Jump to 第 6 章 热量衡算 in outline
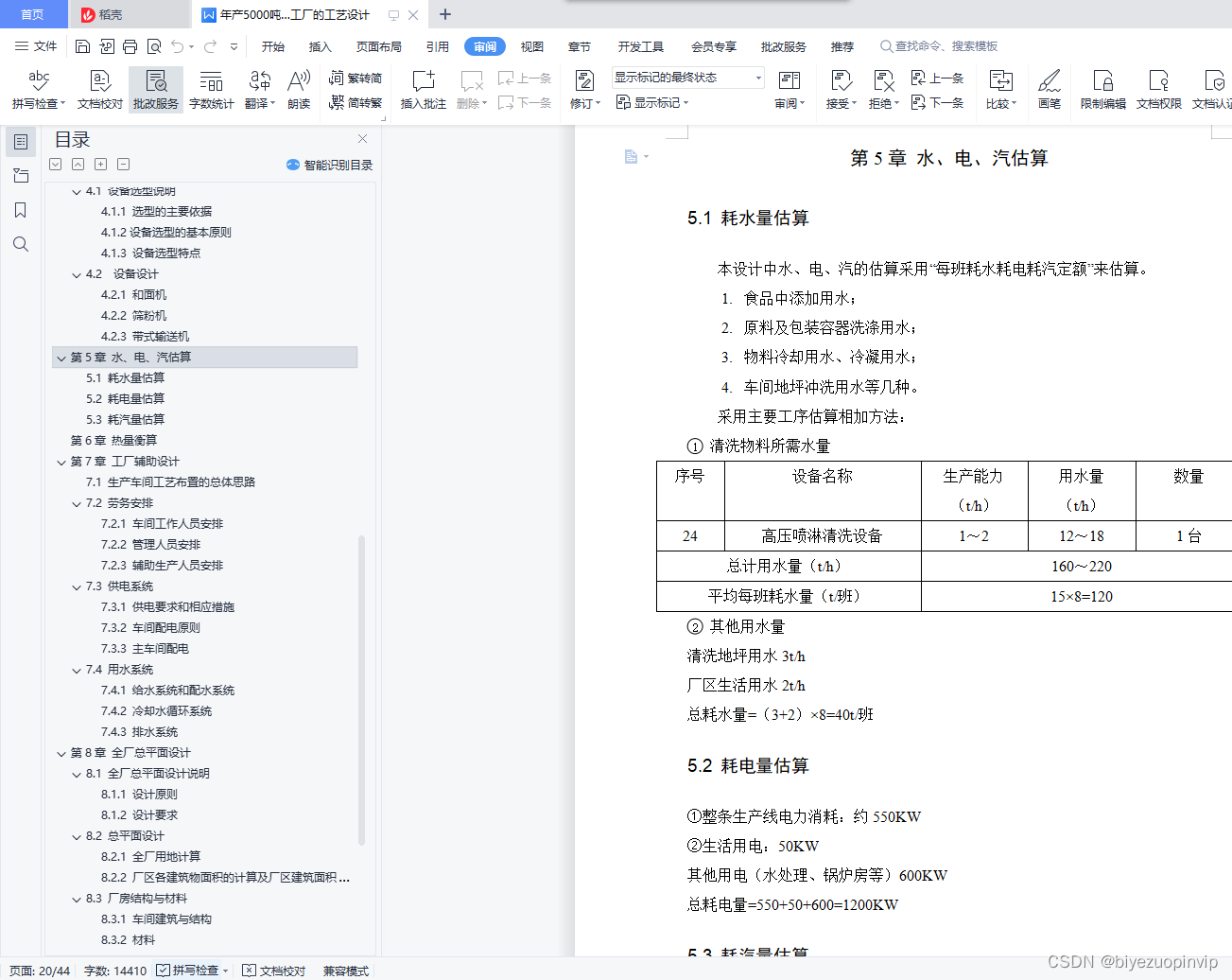 coord(113,441)
